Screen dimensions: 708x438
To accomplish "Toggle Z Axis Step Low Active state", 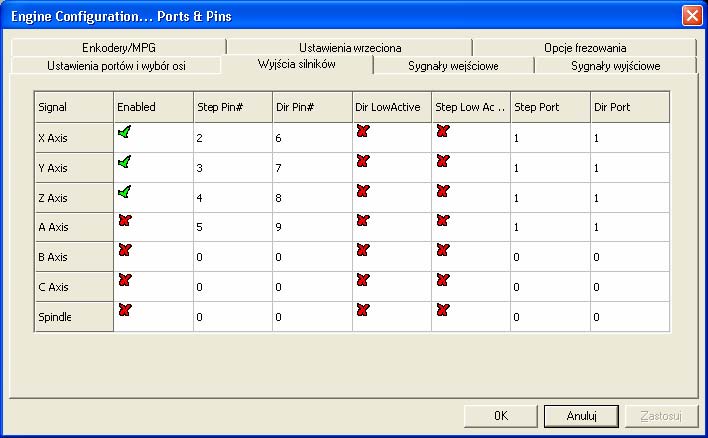I will (443, 191).
